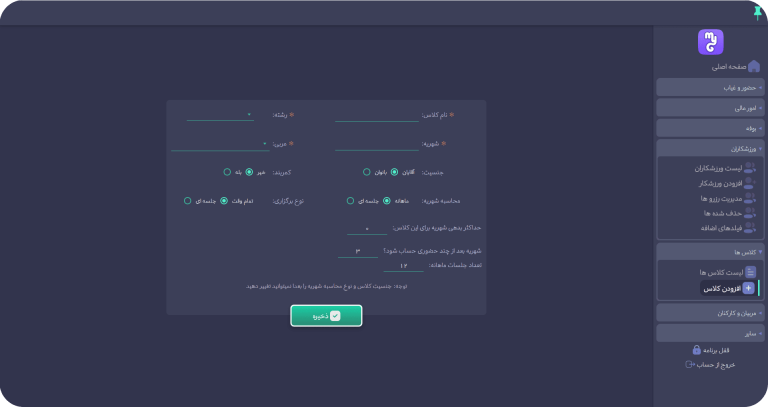Collapse the ورزشکاران sidebar section

click(x=710, y=148)
